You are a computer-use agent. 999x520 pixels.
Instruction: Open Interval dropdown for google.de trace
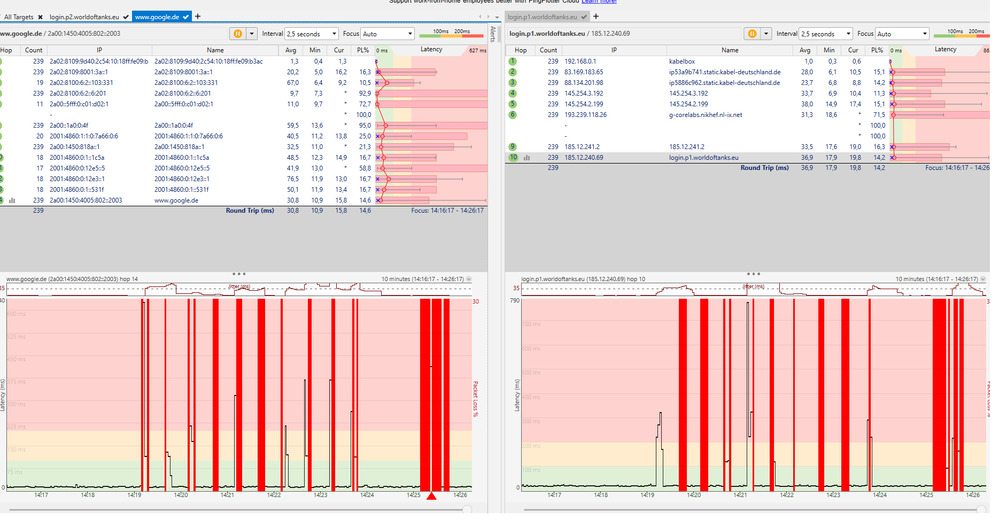coord(310,33)
